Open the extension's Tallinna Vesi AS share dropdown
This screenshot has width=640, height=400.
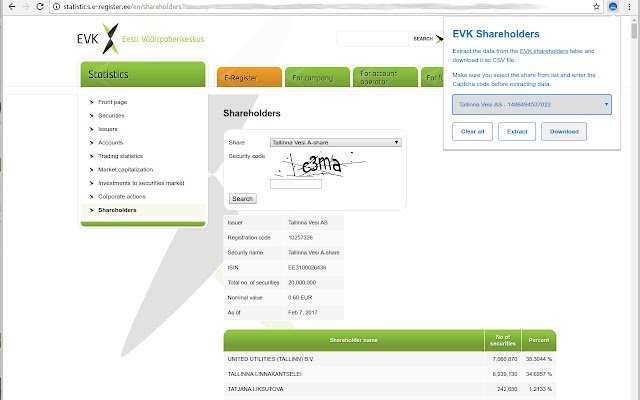(x=532, y=104)
